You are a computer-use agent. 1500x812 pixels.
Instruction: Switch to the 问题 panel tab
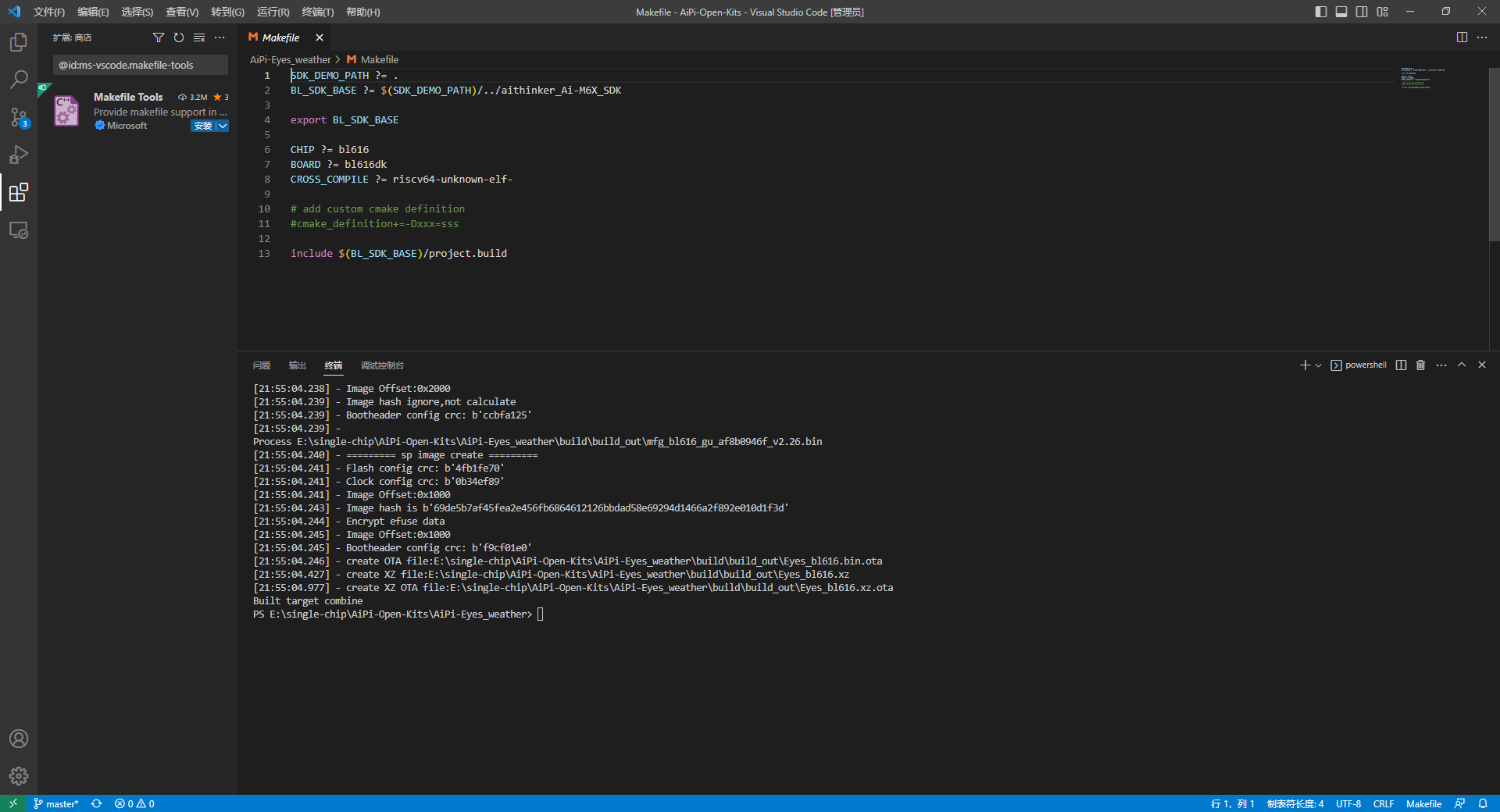click(x=262, y=365)
